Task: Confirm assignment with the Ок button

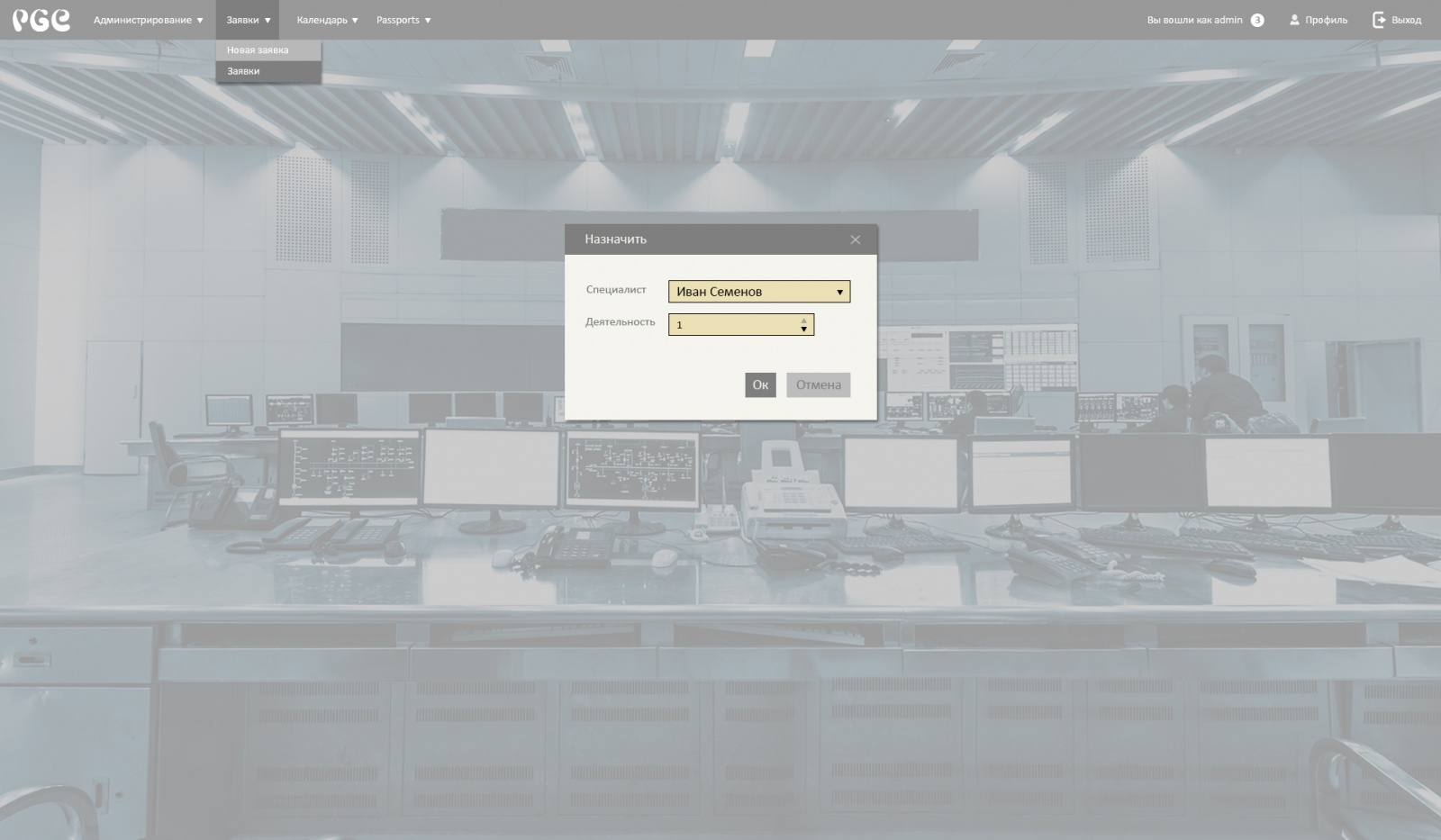Action: click(760, 384)
